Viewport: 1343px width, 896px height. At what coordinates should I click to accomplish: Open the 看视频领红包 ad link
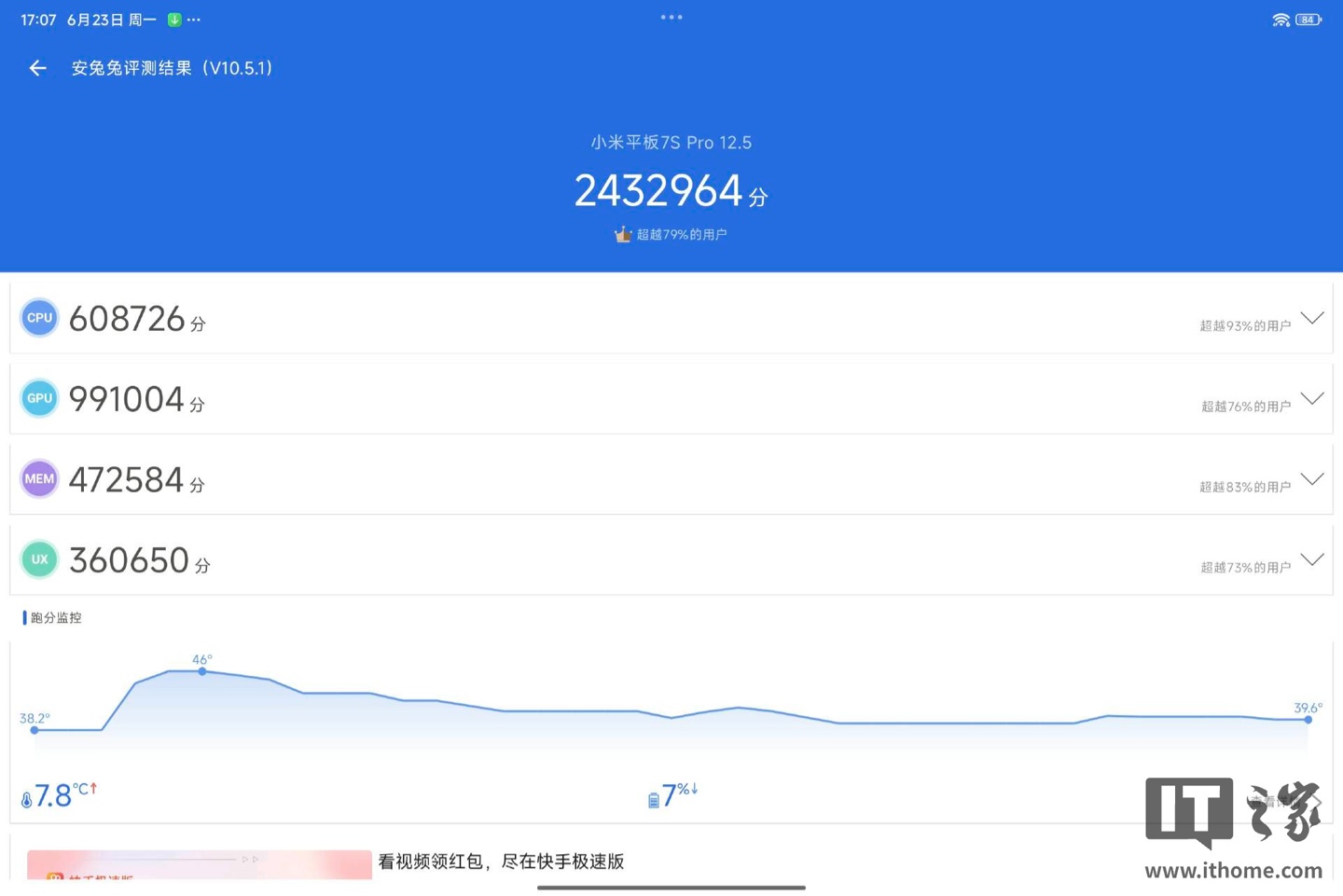501,862
